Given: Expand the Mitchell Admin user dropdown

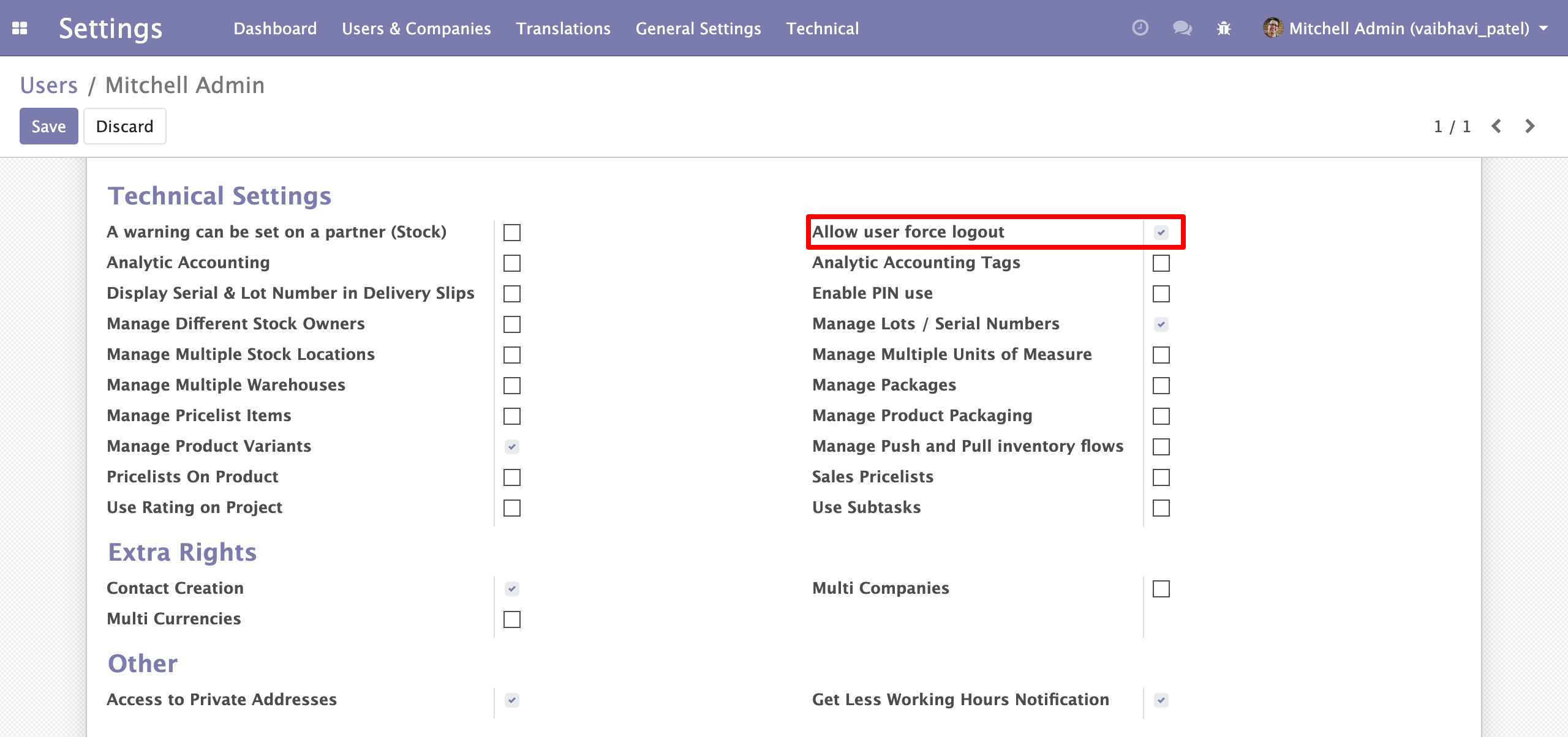Looking at the screenshot, I should [x=1406, y=28].
